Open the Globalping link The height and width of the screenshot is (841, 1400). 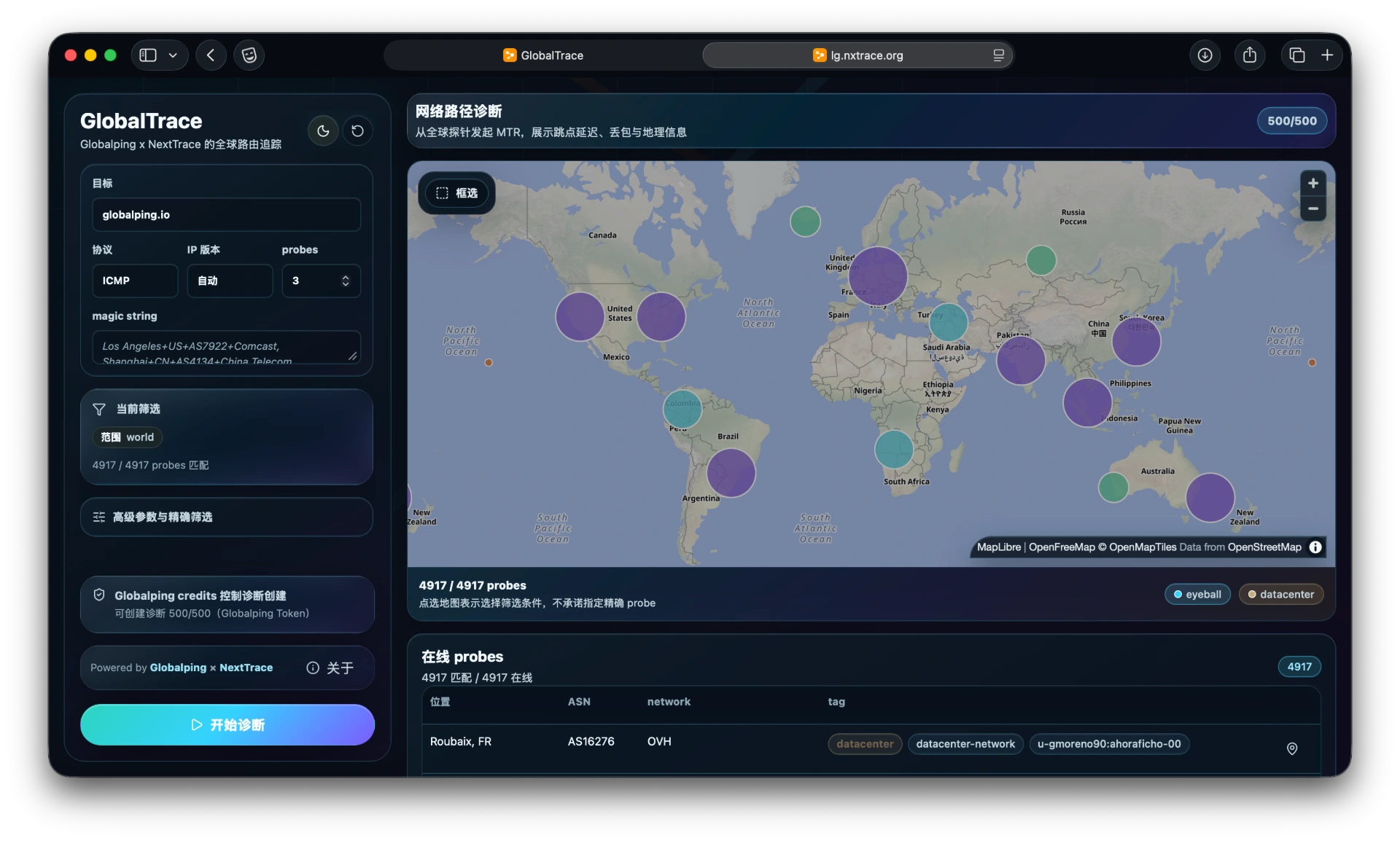coord(178,668)
